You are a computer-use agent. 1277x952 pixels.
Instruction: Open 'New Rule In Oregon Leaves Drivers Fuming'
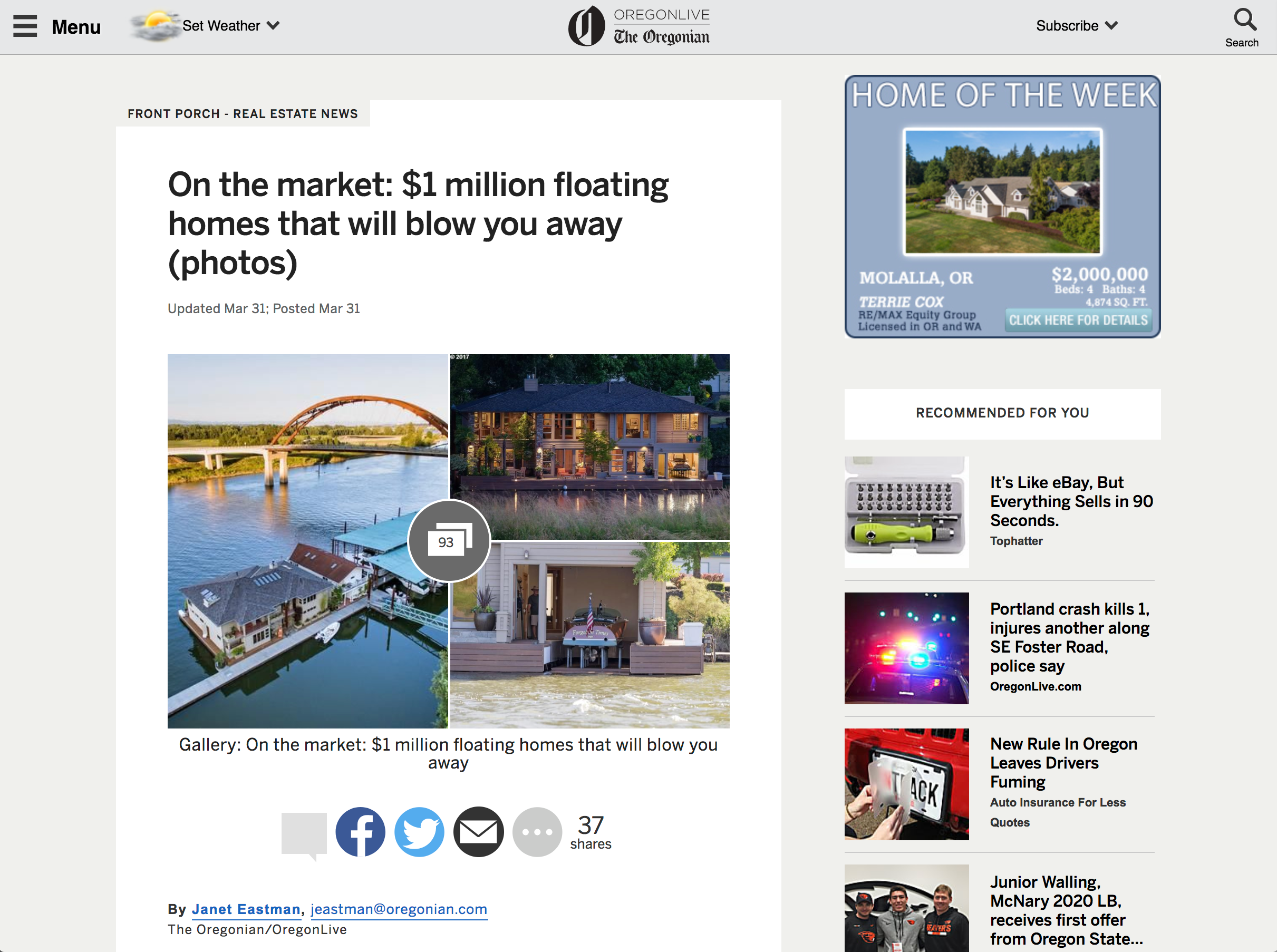click(x=1063, y=762)
